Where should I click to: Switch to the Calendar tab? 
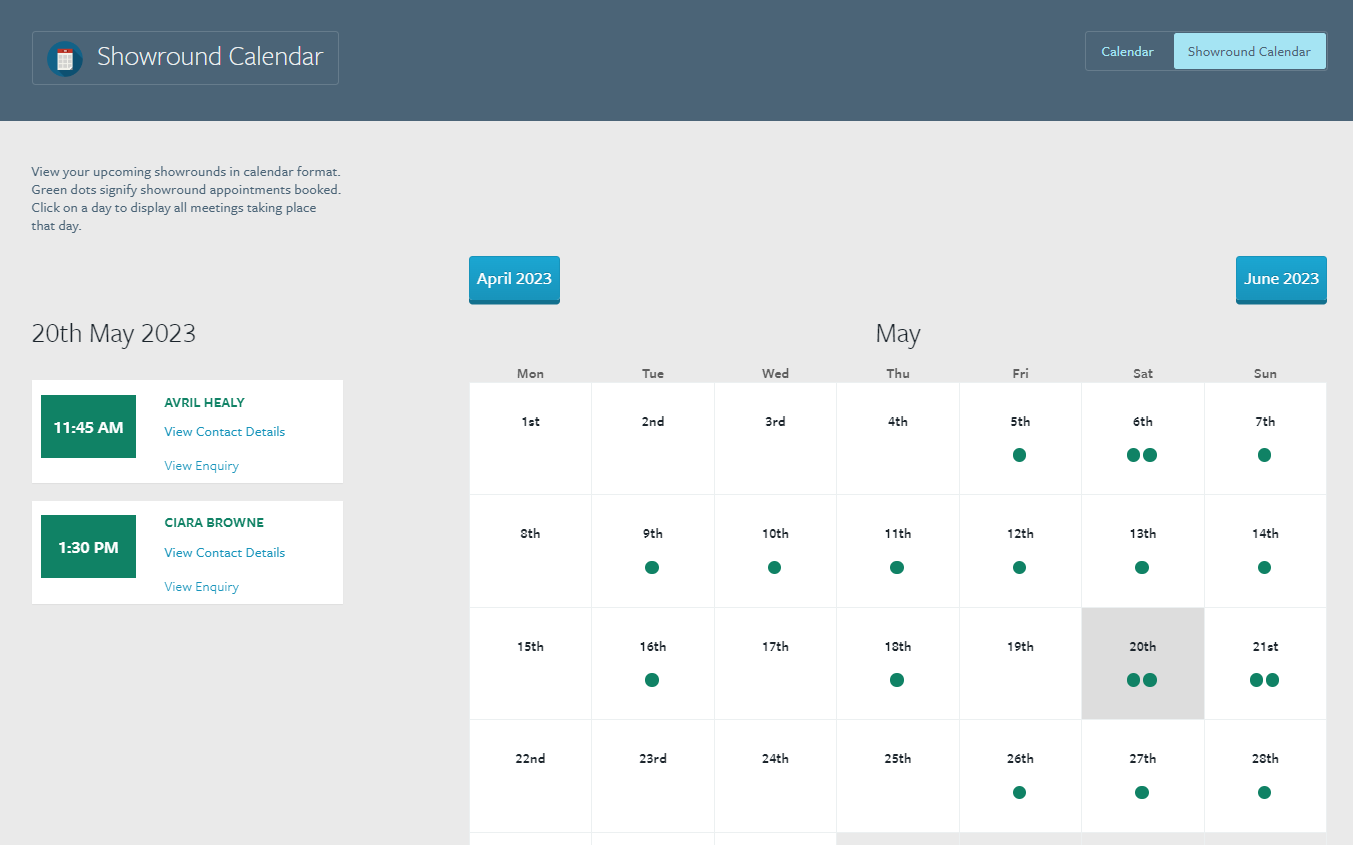coord(1128,51)
